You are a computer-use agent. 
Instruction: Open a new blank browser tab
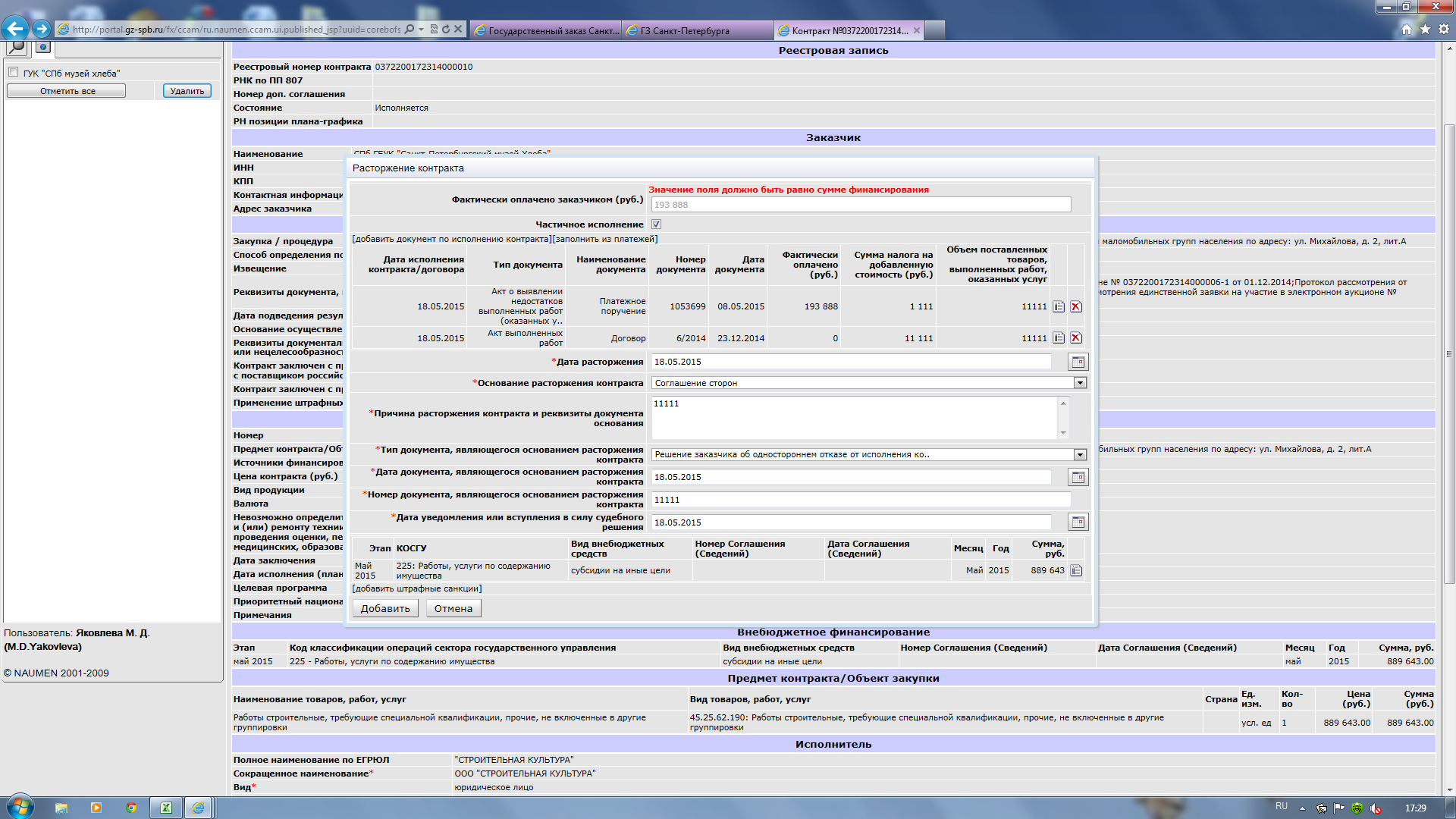[x=935, y=30]
